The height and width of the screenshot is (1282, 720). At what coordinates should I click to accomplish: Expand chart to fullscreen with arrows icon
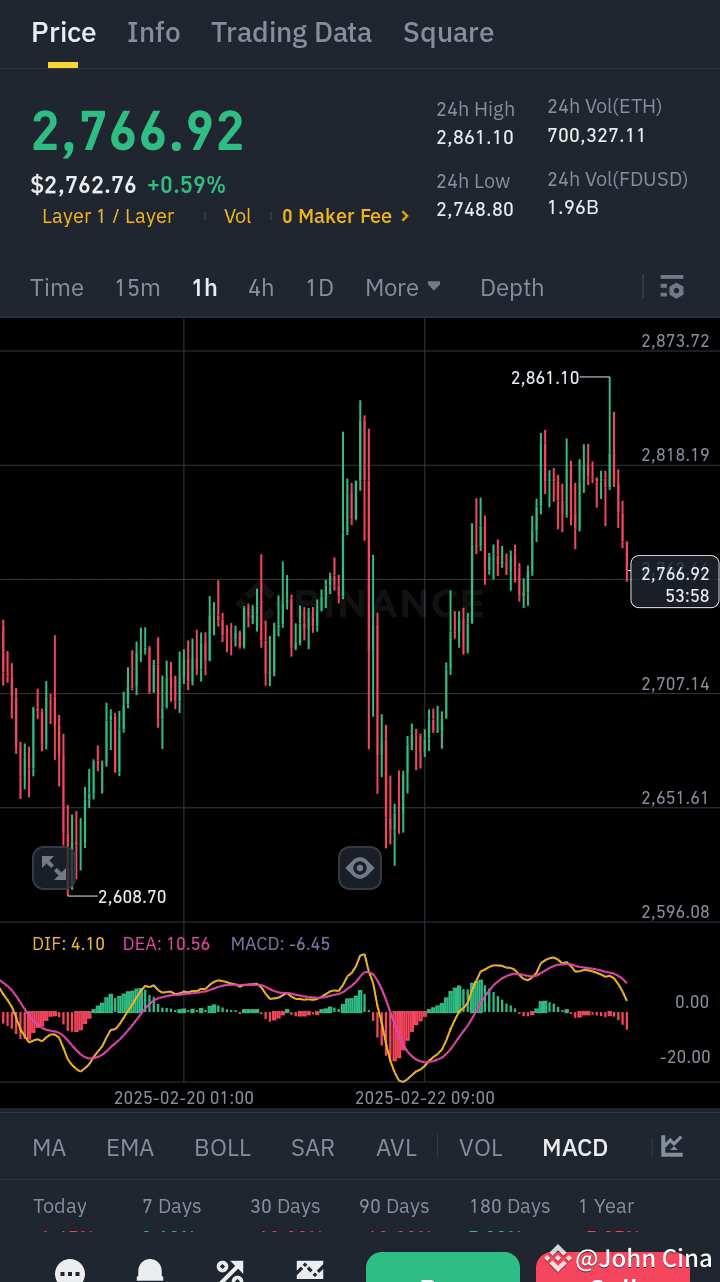pyautogui.click(x=53, y=867)
